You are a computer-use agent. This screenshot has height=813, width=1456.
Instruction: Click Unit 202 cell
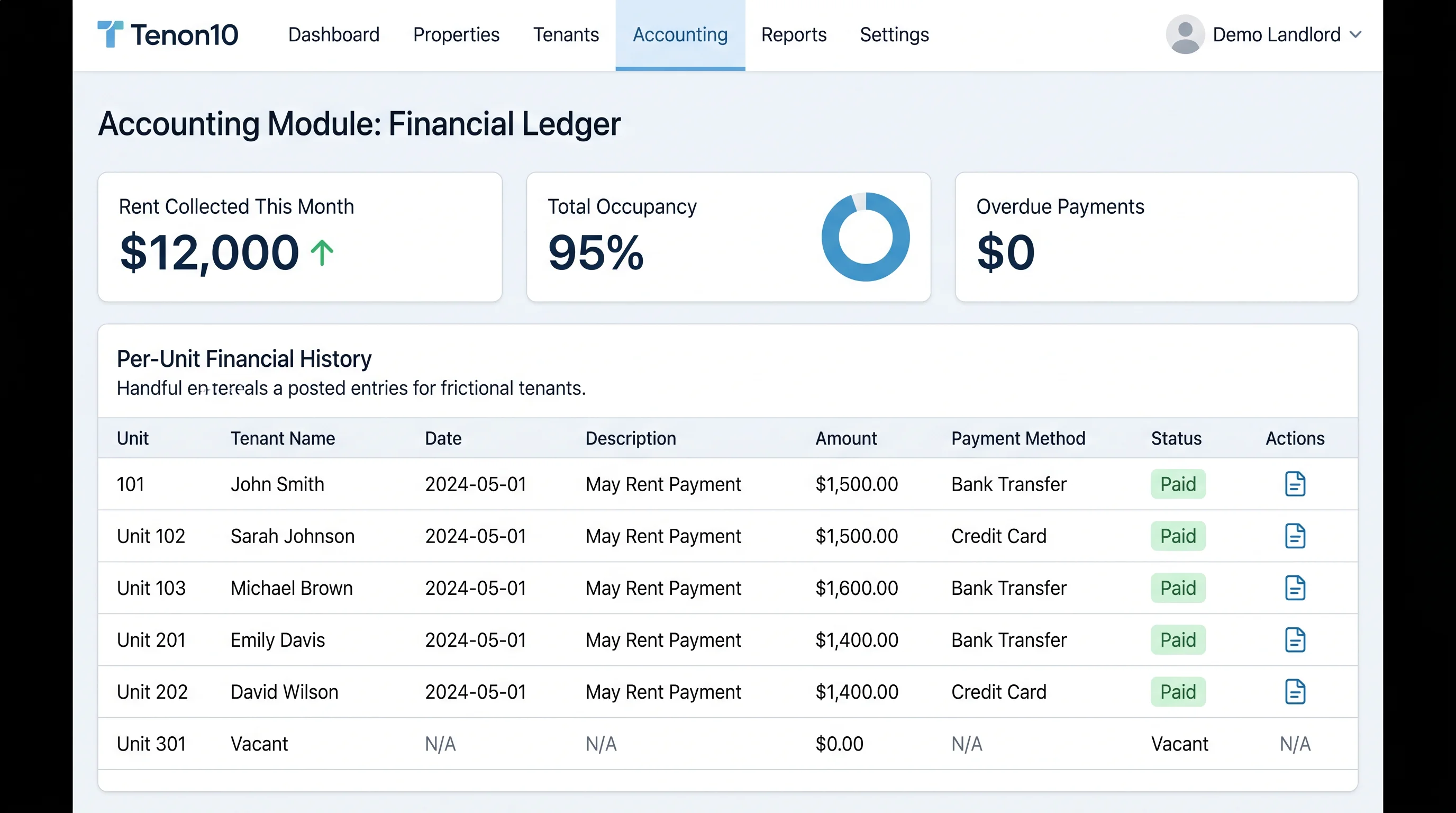pos(152,692)
